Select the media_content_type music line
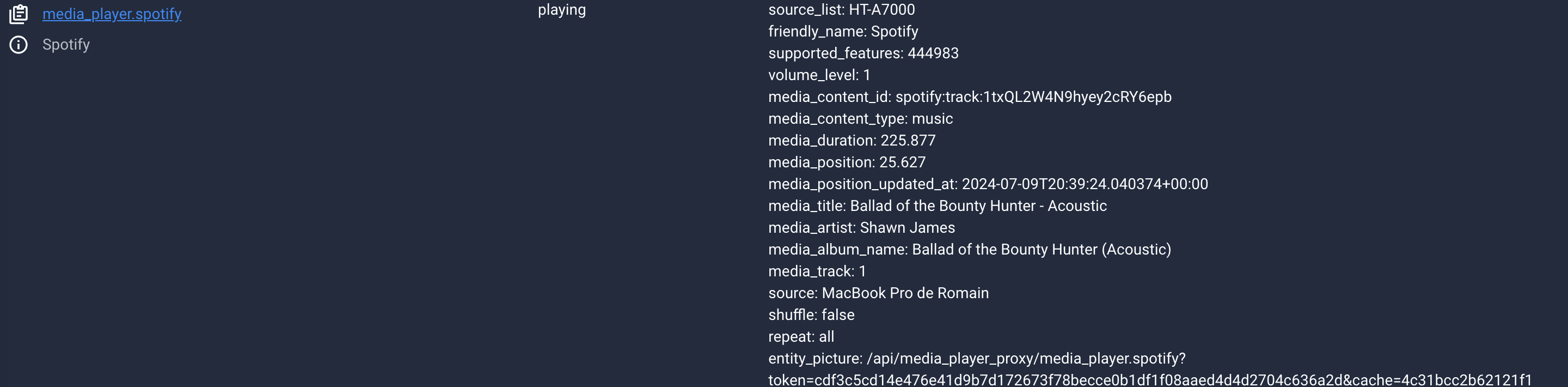Screen dimensions: 1568x387 click(860, 119)
